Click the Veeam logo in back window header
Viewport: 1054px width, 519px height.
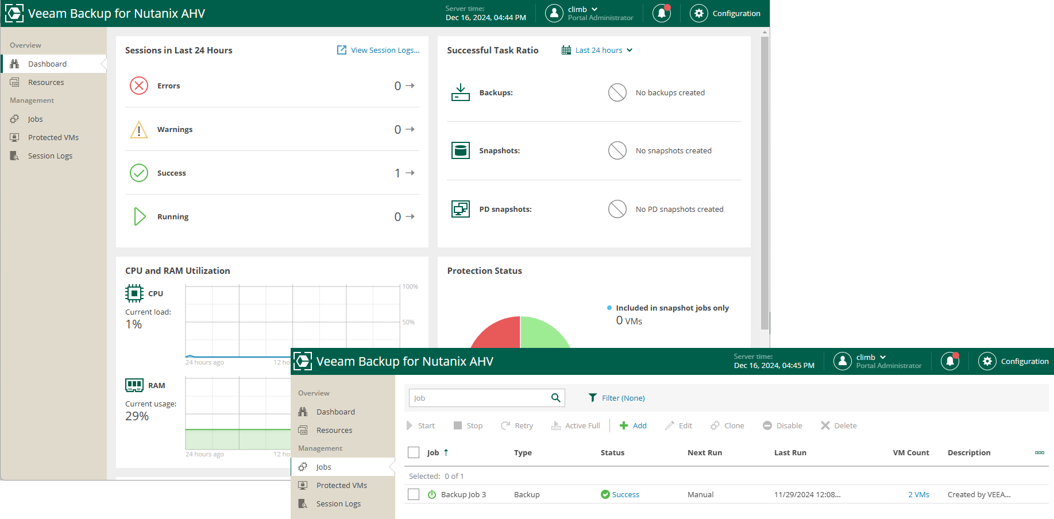coord(15,13)
